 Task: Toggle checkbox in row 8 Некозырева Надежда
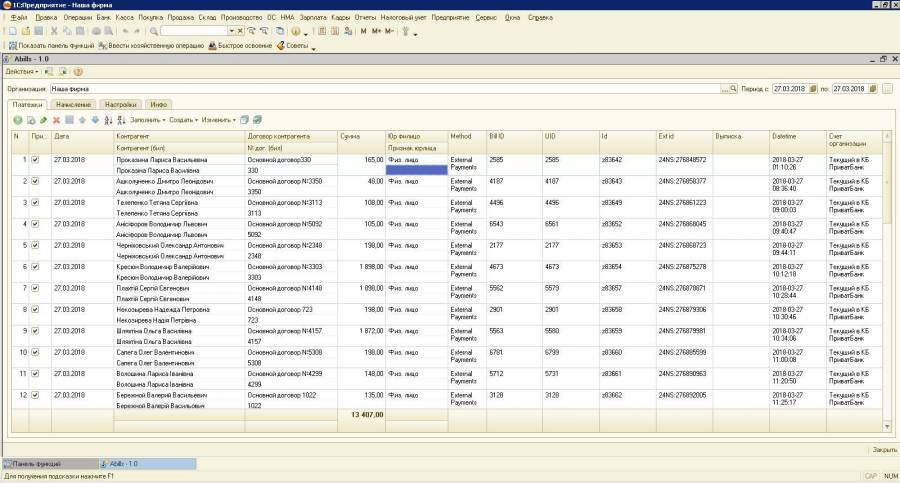pyautogui.click(x=35, y=310)
